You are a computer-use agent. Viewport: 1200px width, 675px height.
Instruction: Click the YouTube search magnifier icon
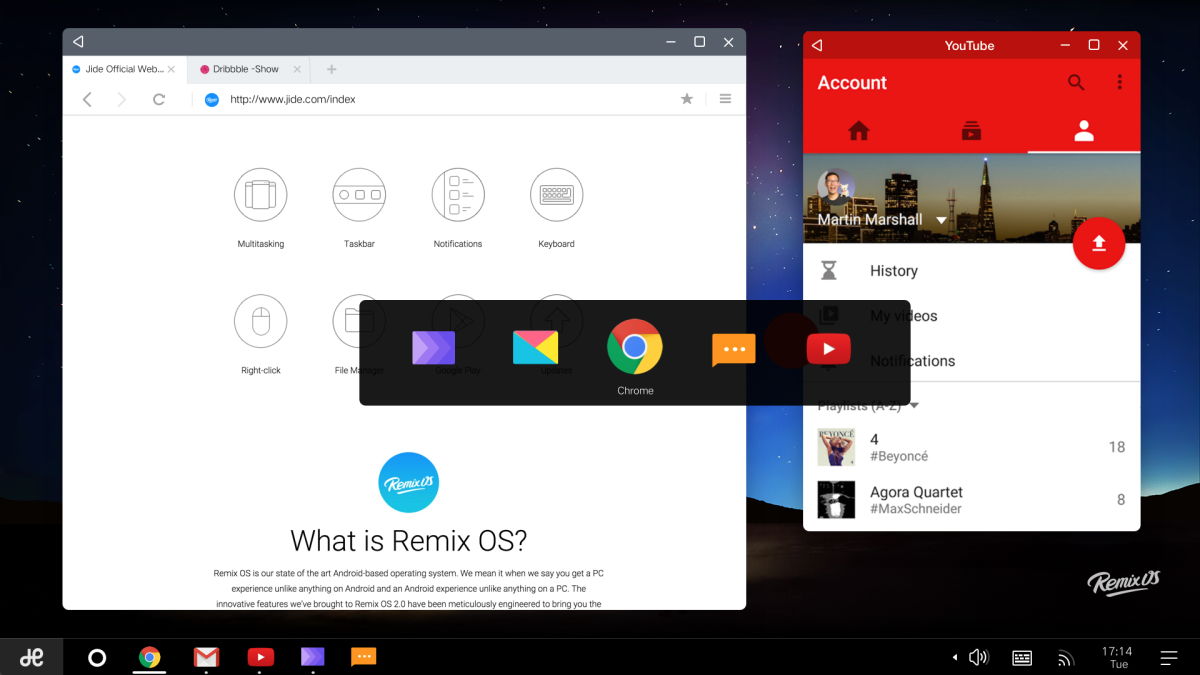click(1076, 83)
